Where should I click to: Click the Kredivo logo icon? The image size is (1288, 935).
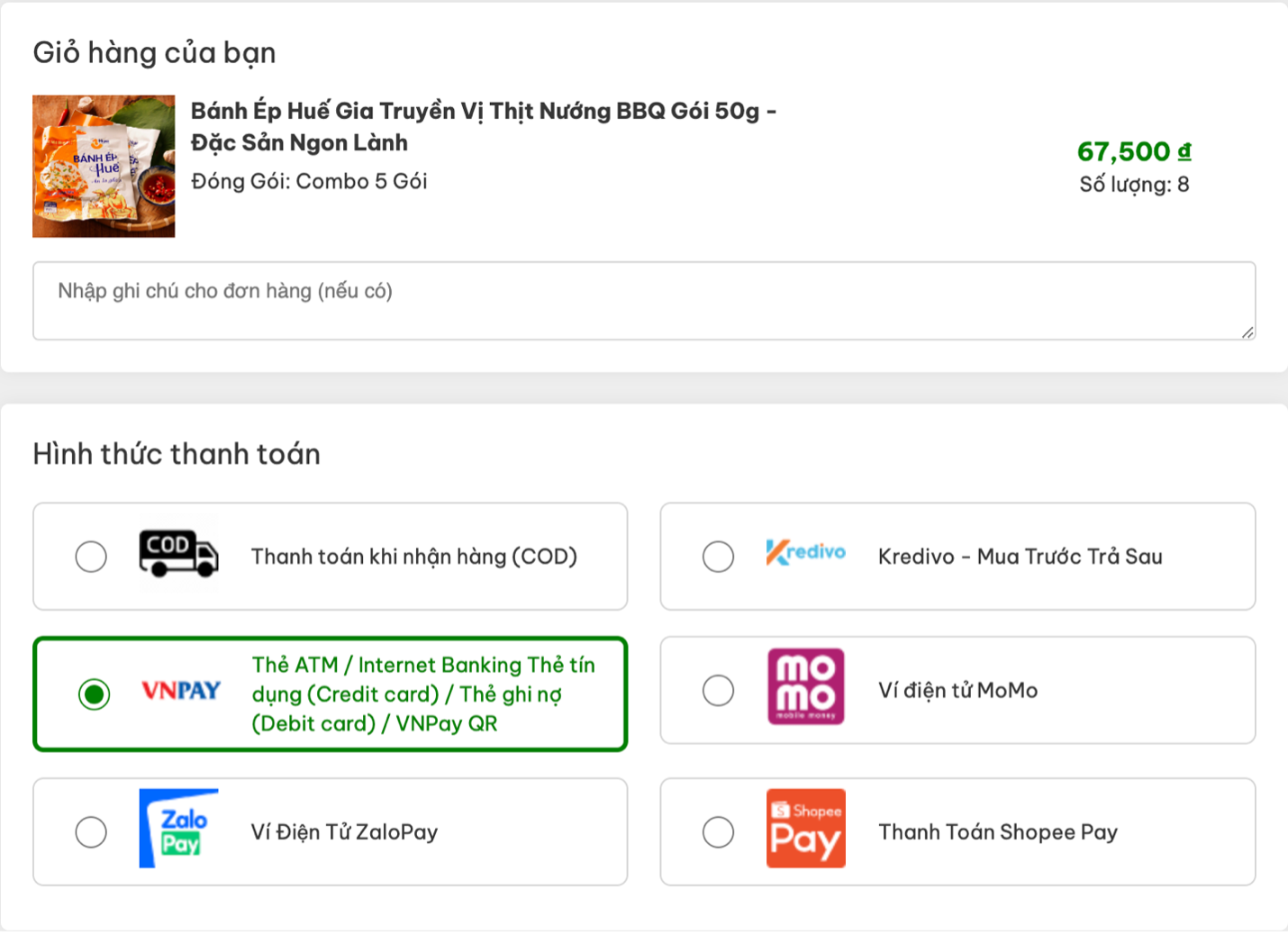[805, 553]
